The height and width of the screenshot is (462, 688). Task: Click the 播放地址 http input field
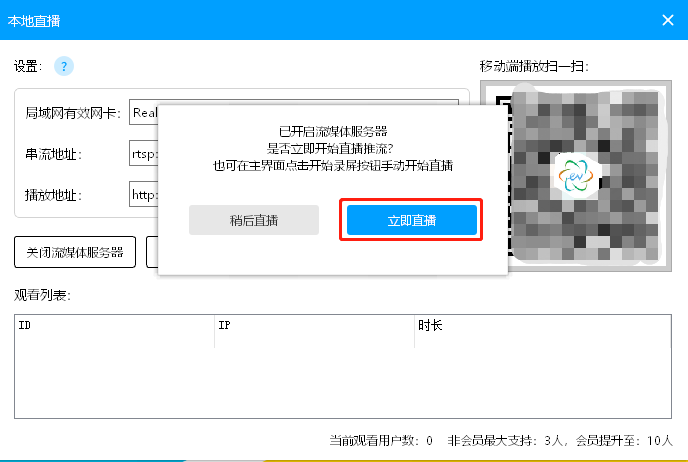click(141, 194)
